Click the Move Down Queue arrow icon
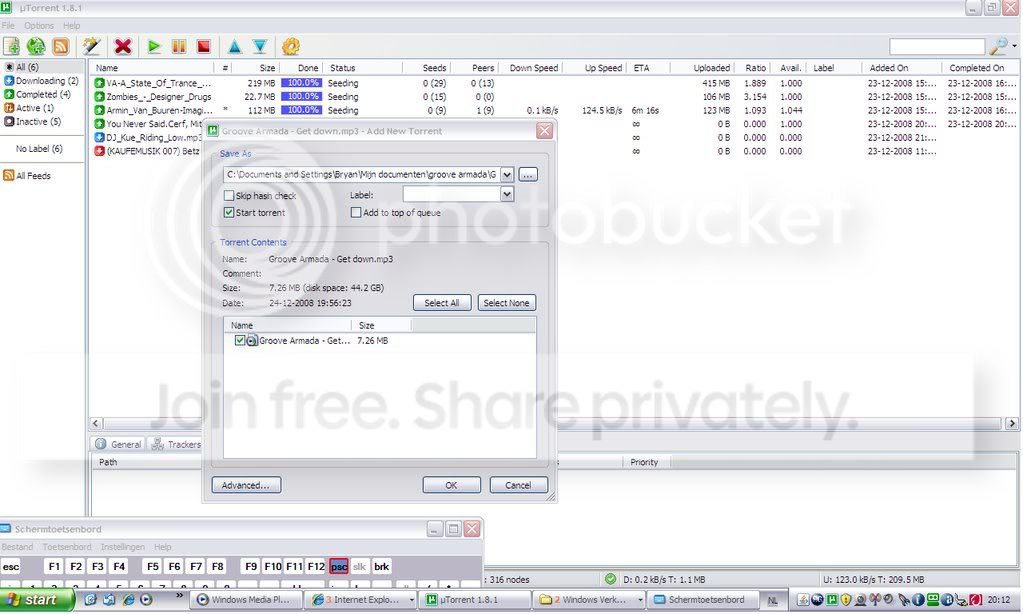 (260, 46)
